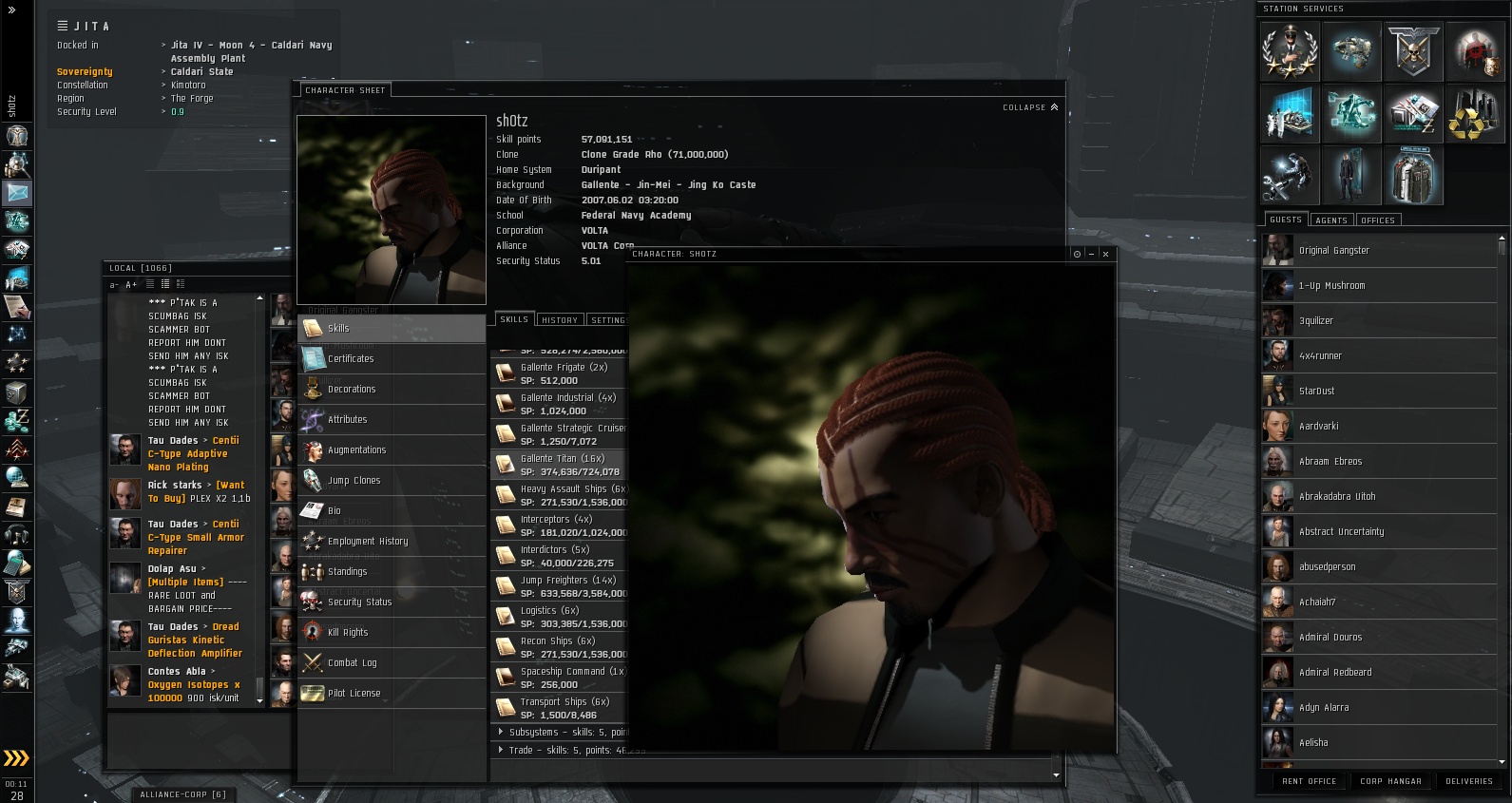Select guest Aardvarki in the guests list
This screenshot has width=1512, height=803.
[1380, 426]
